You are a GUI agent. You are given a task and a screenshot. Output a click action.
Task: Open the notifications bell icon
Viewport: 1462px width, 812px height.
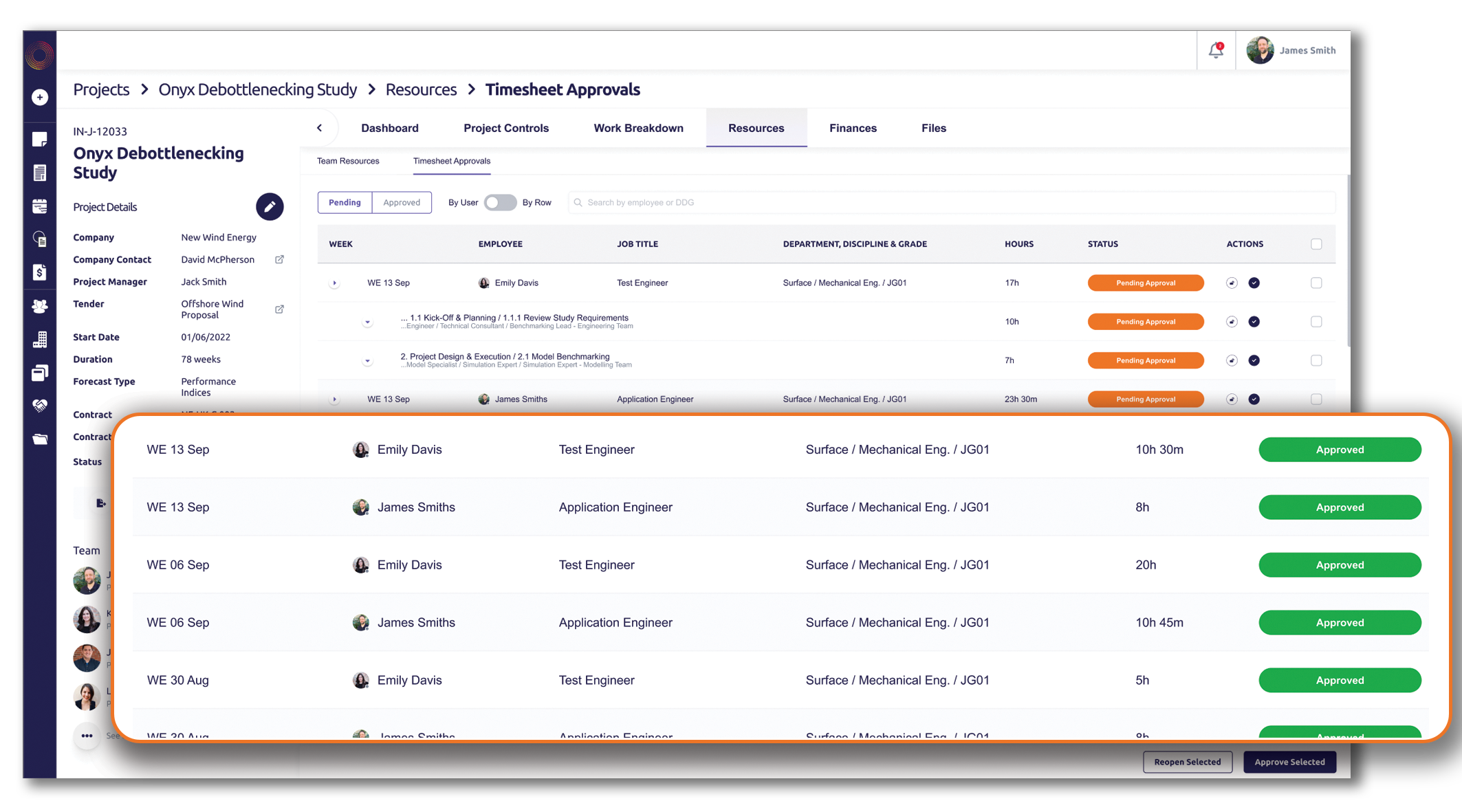1216,50
